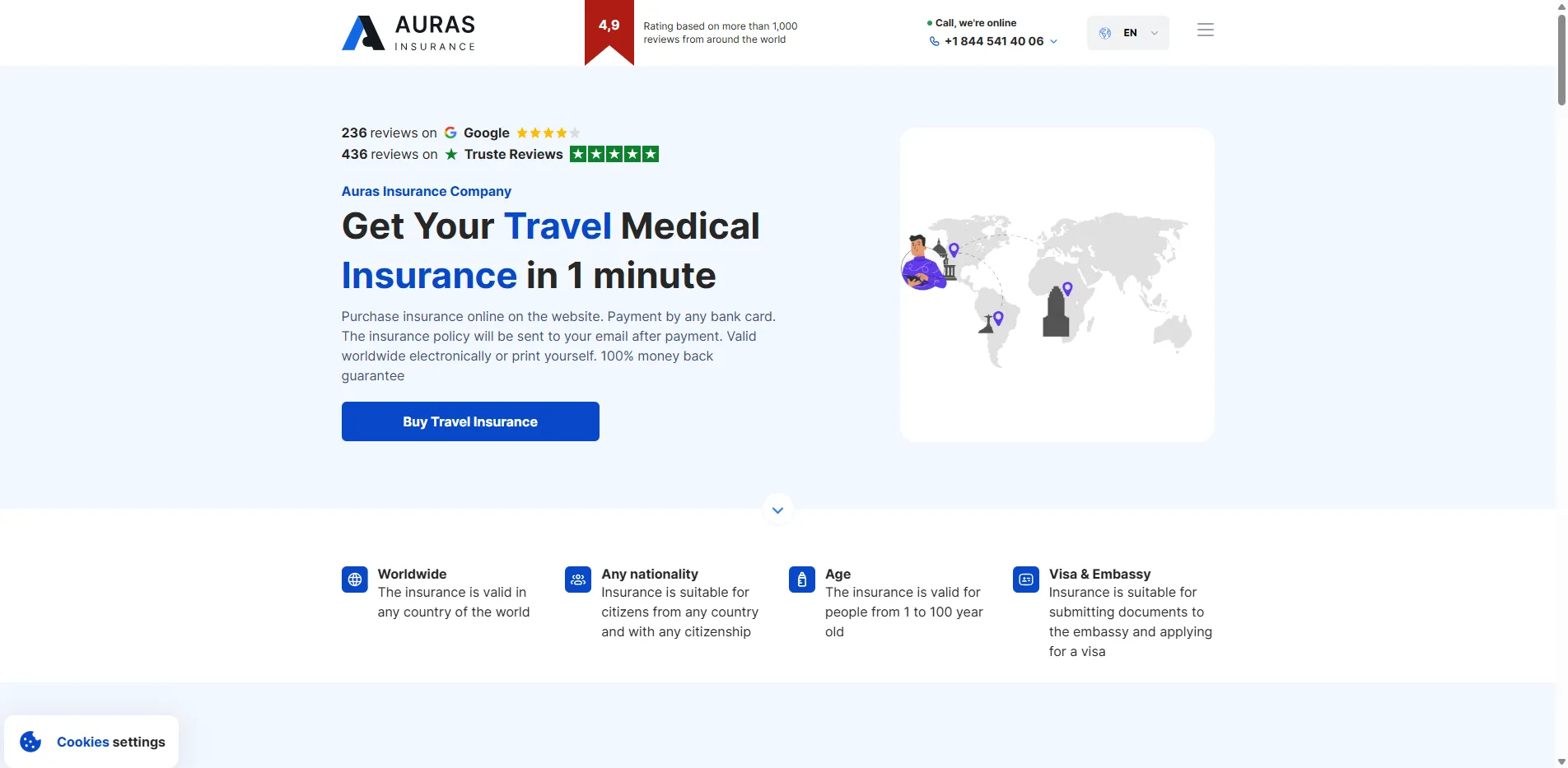
Task: Click the cookie icon in the corner
Action: (30, 741)
